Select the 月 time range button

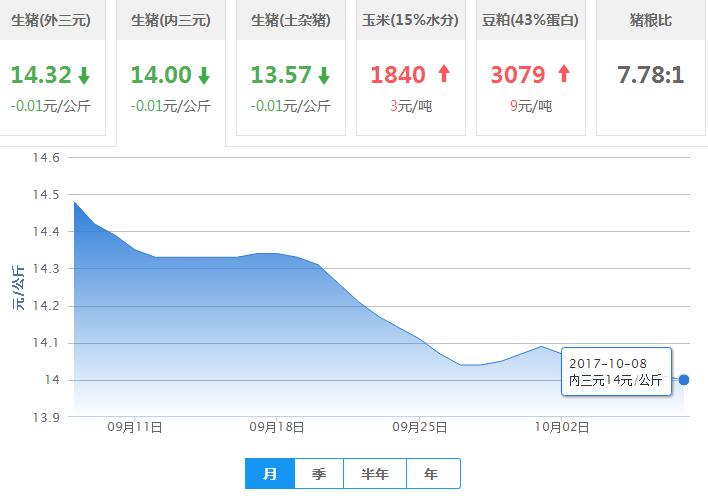[270, 474]
